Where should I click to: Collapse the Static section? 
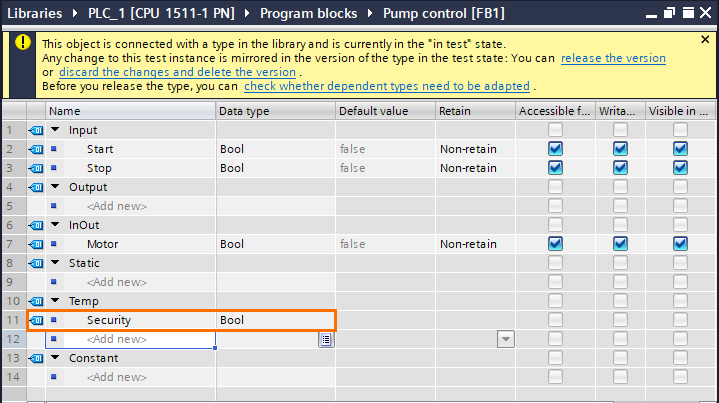55,263
